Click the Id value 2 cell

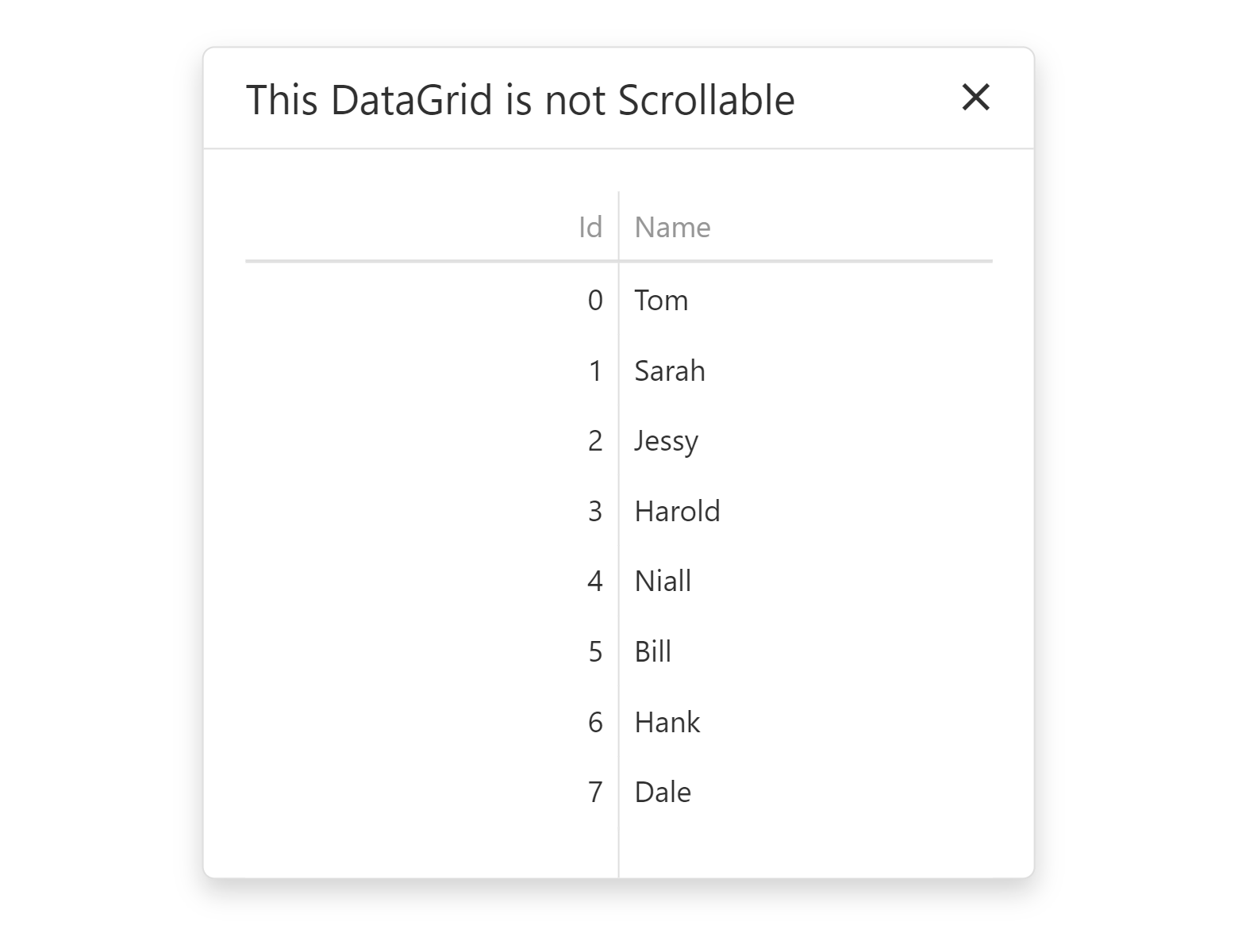tap(595, 441)
